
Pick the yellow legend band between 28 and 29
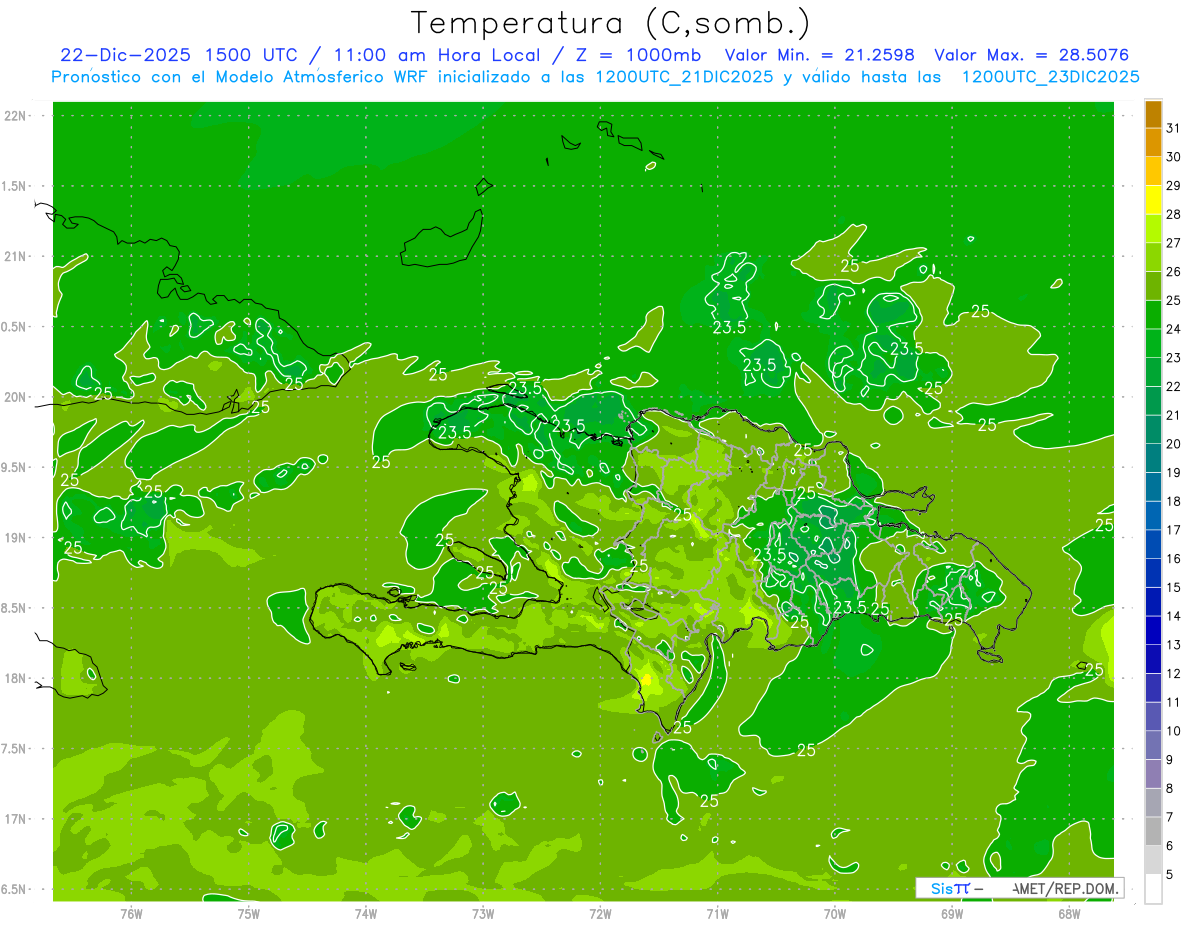(1153, 200)
